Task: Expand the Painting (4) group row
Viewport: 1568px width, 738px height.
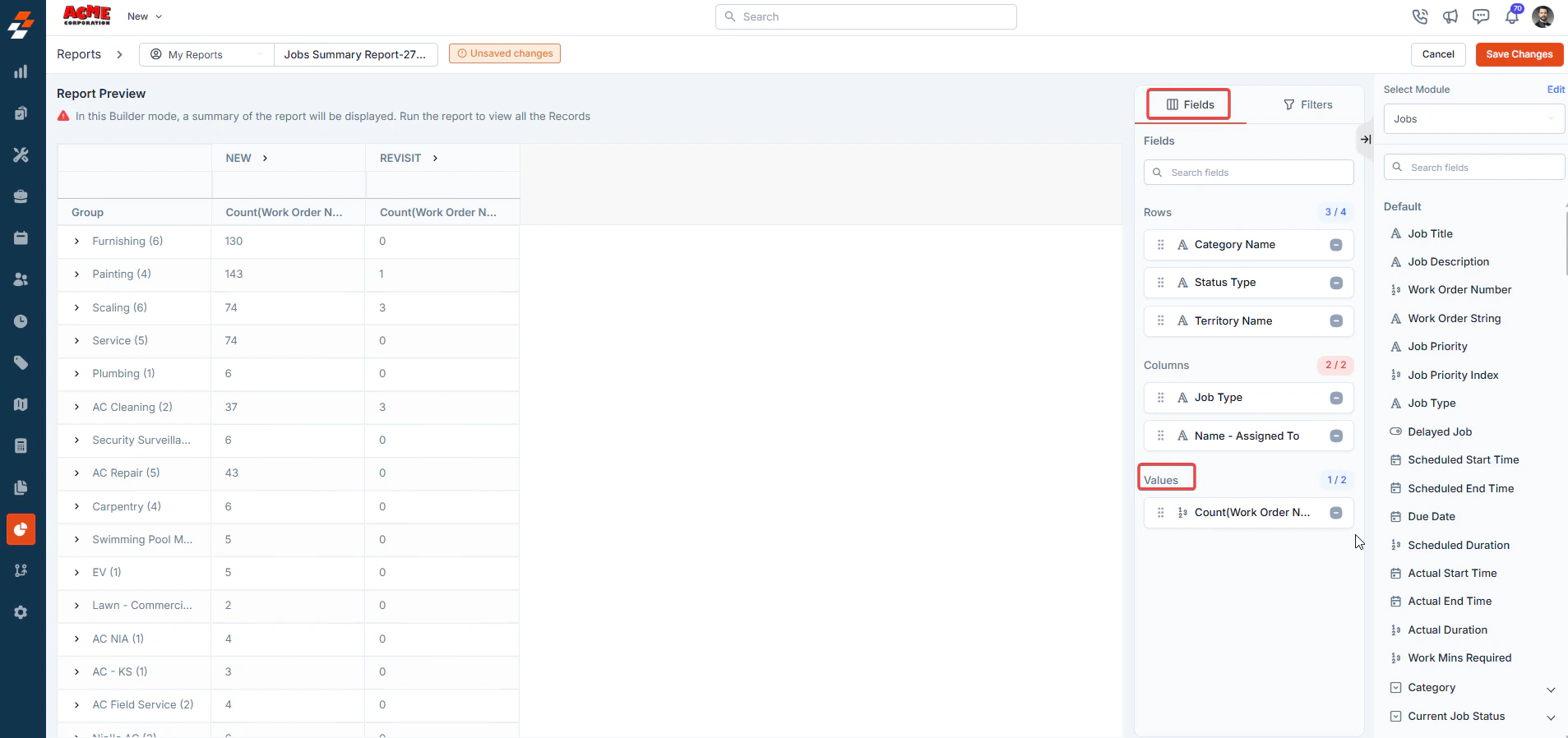Action: coord(76,274)
